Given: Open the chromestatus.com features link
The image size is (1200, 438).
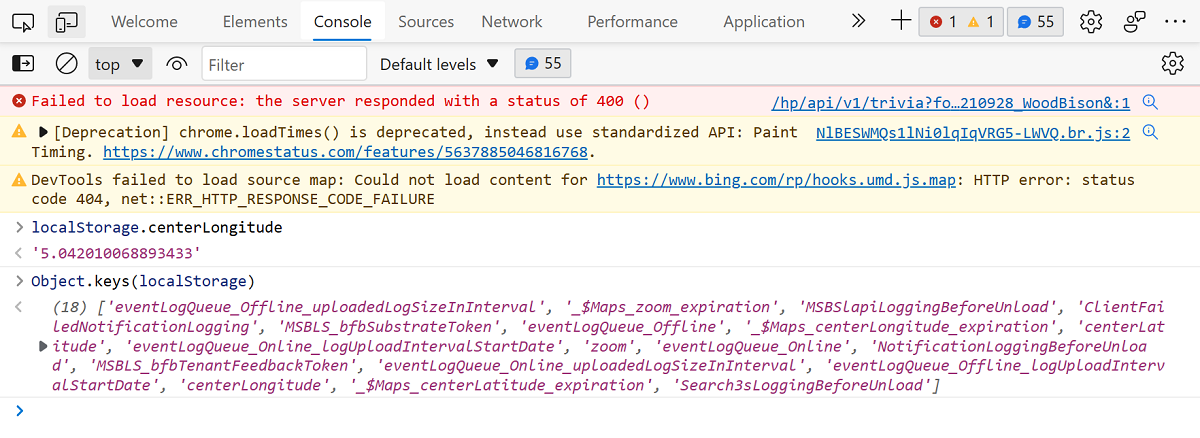Looking at the screenshot, I should 347,153.
